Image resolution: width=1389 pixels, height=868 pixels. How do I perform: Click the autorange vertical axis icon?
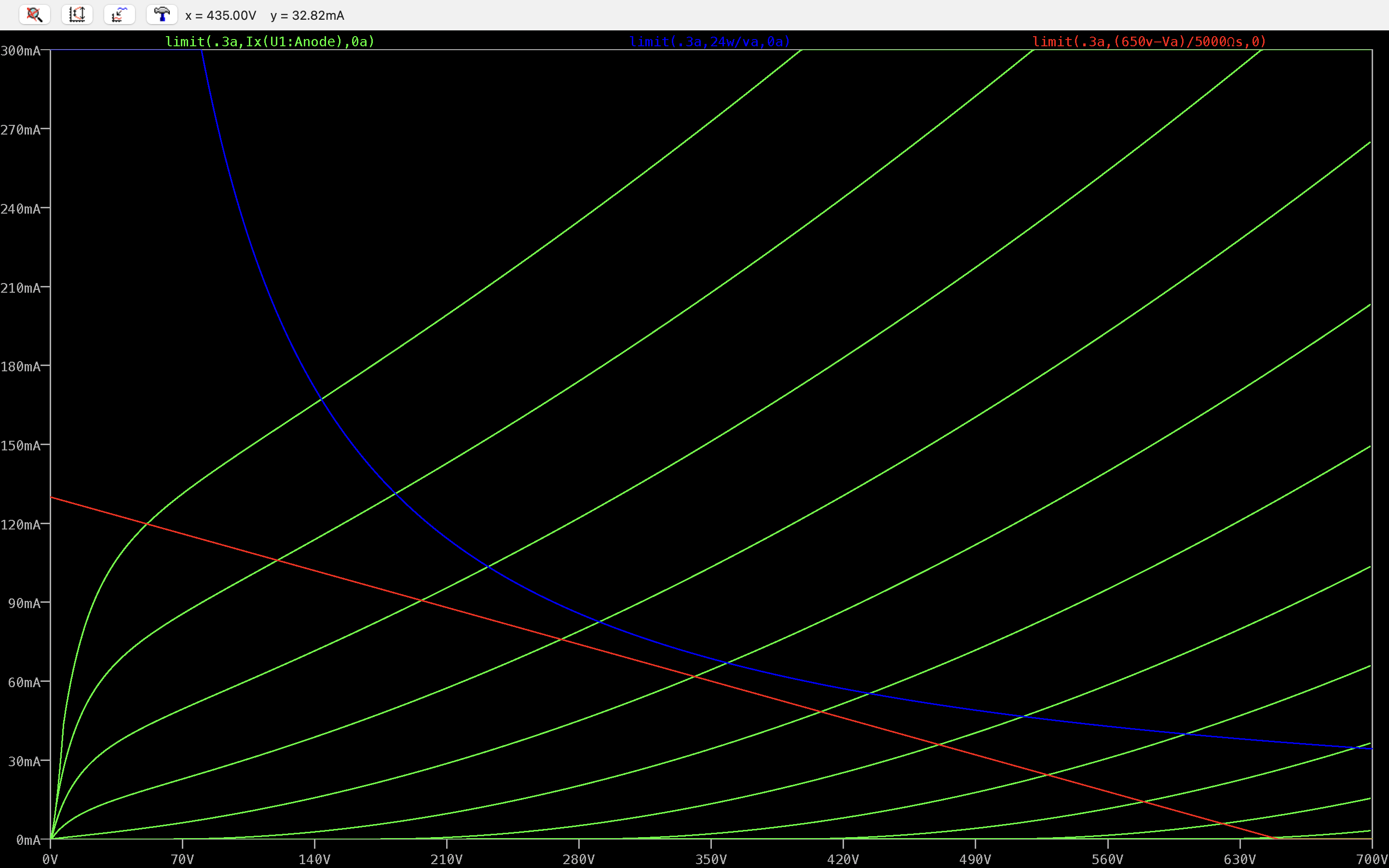point(77,14)
